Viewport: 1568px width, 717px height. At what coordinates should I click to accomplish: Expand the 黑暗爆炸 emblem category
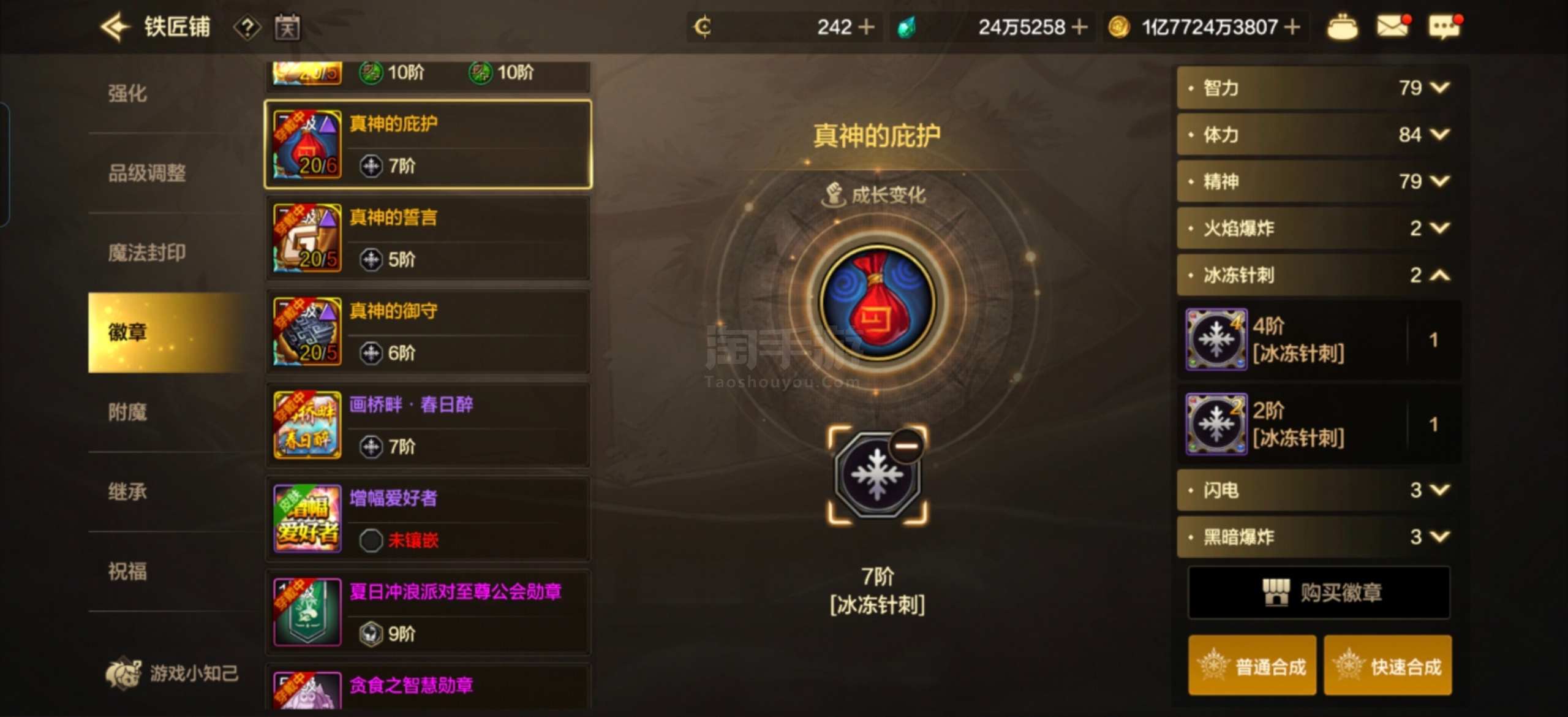tap(1314, 537)
